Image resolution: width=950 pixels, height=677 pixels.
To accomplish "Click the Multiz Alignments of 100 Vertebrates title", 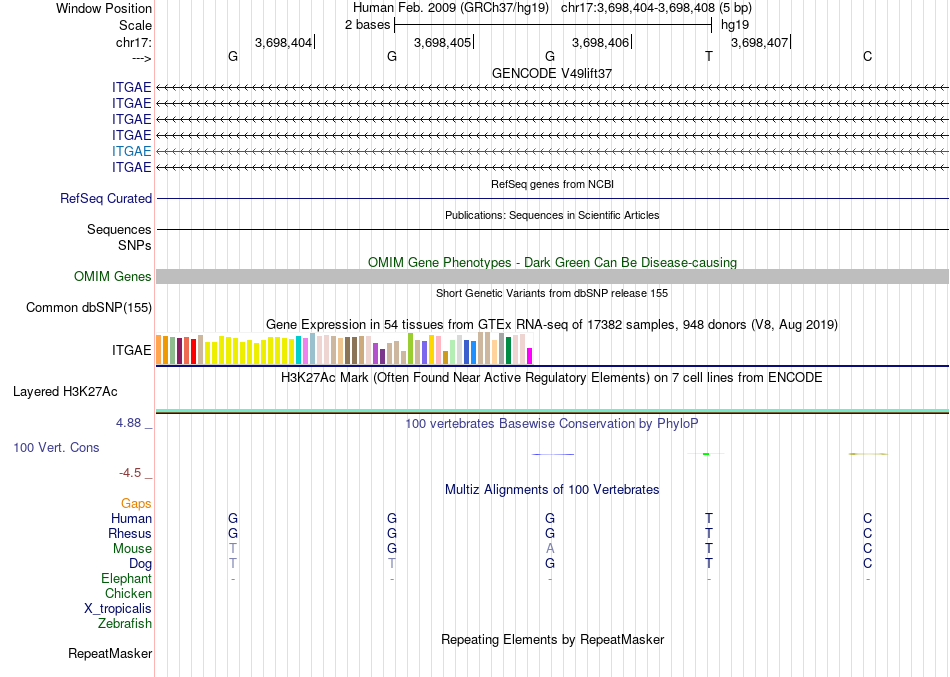I will click(552, 490).
